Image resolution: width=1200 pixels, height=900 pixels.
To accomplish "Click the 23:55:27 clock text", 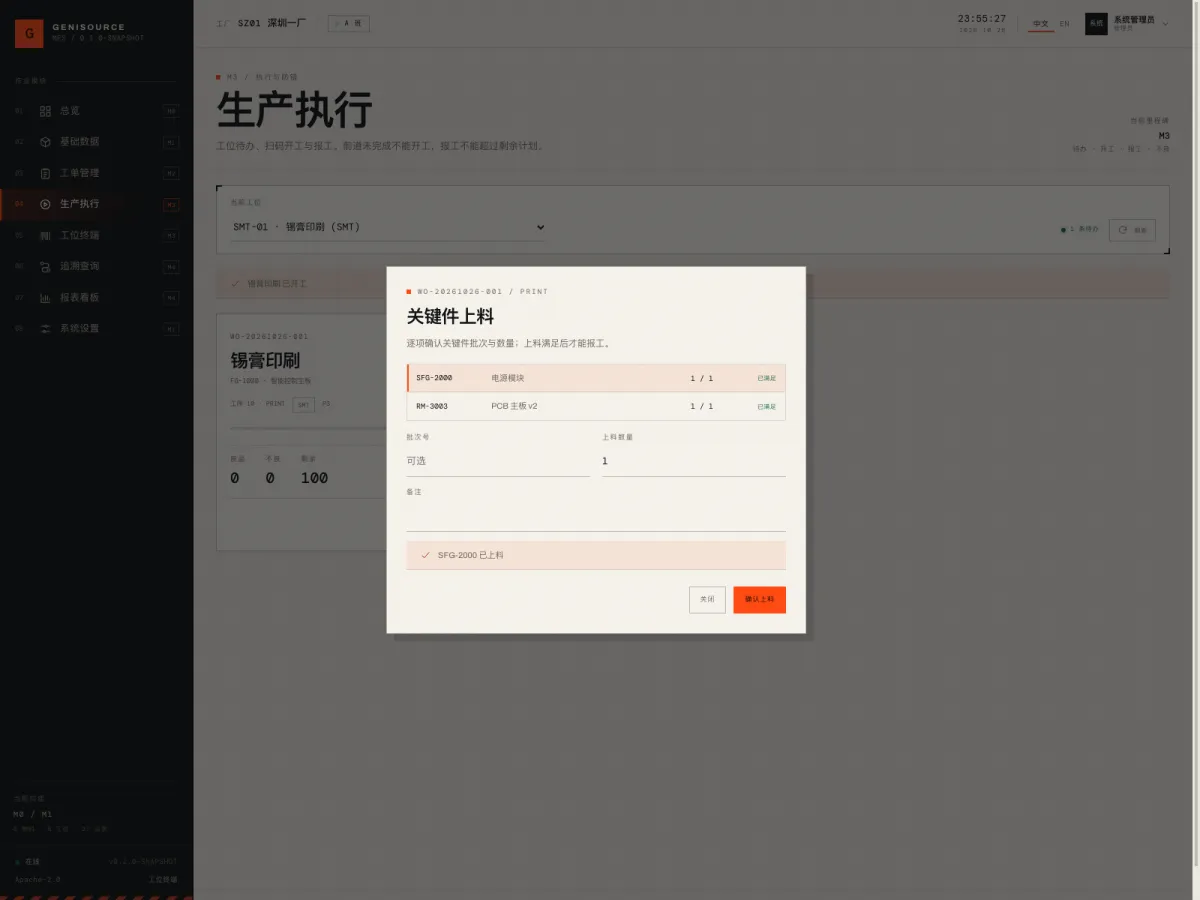I will point(982,19).
